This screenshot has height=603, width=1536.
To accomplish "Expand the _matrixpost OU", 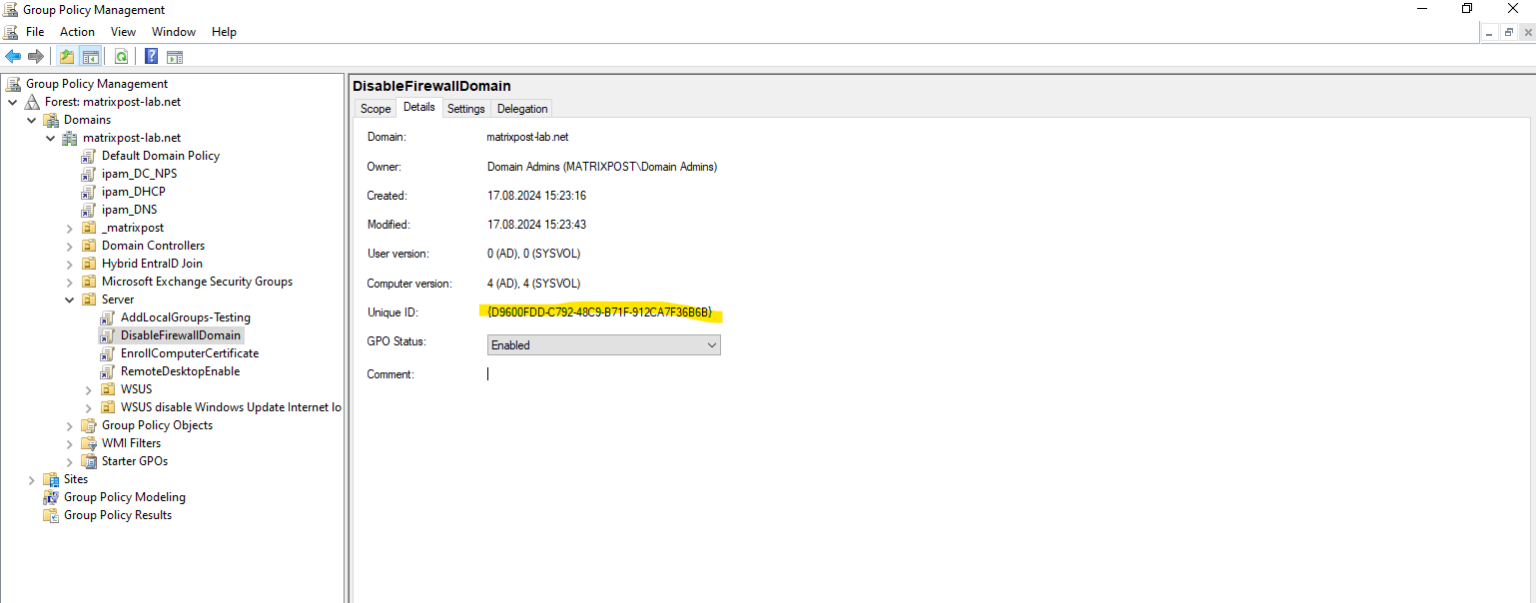I will [x=70, y=228].
